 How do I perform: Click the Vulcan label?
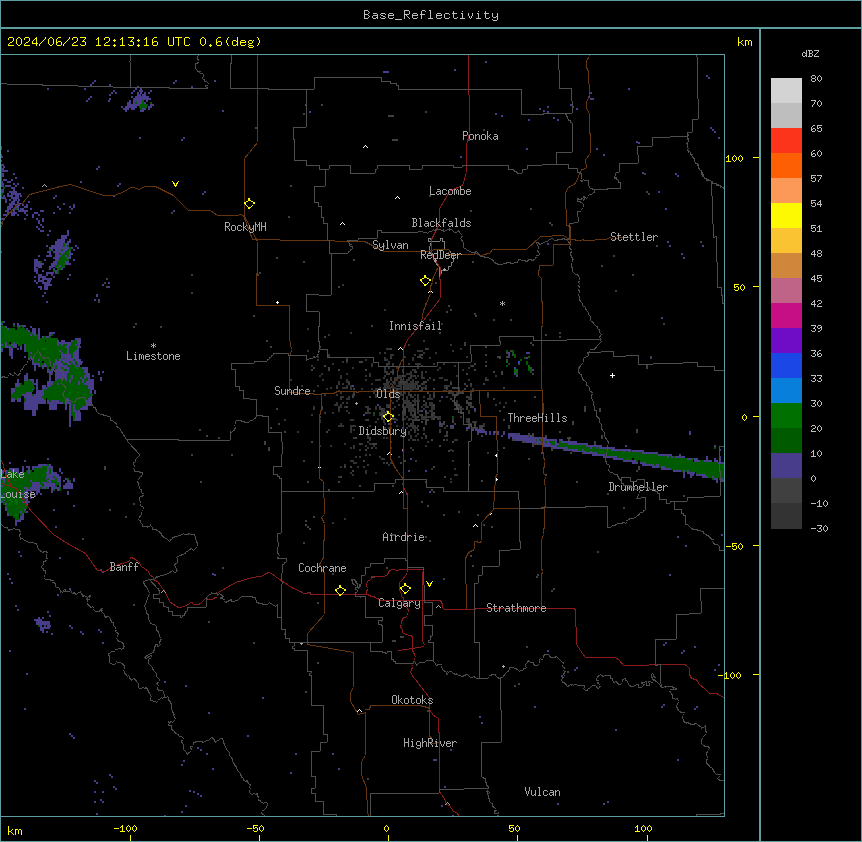(x=542, y=792)
